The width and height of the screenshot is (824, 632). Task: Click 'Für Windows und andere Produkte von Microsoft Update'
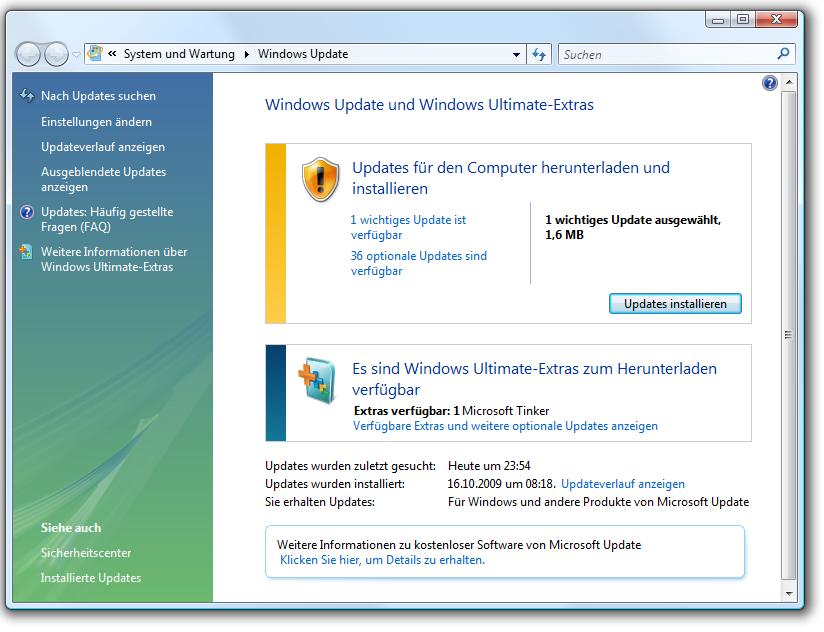[x=599, y=501]
